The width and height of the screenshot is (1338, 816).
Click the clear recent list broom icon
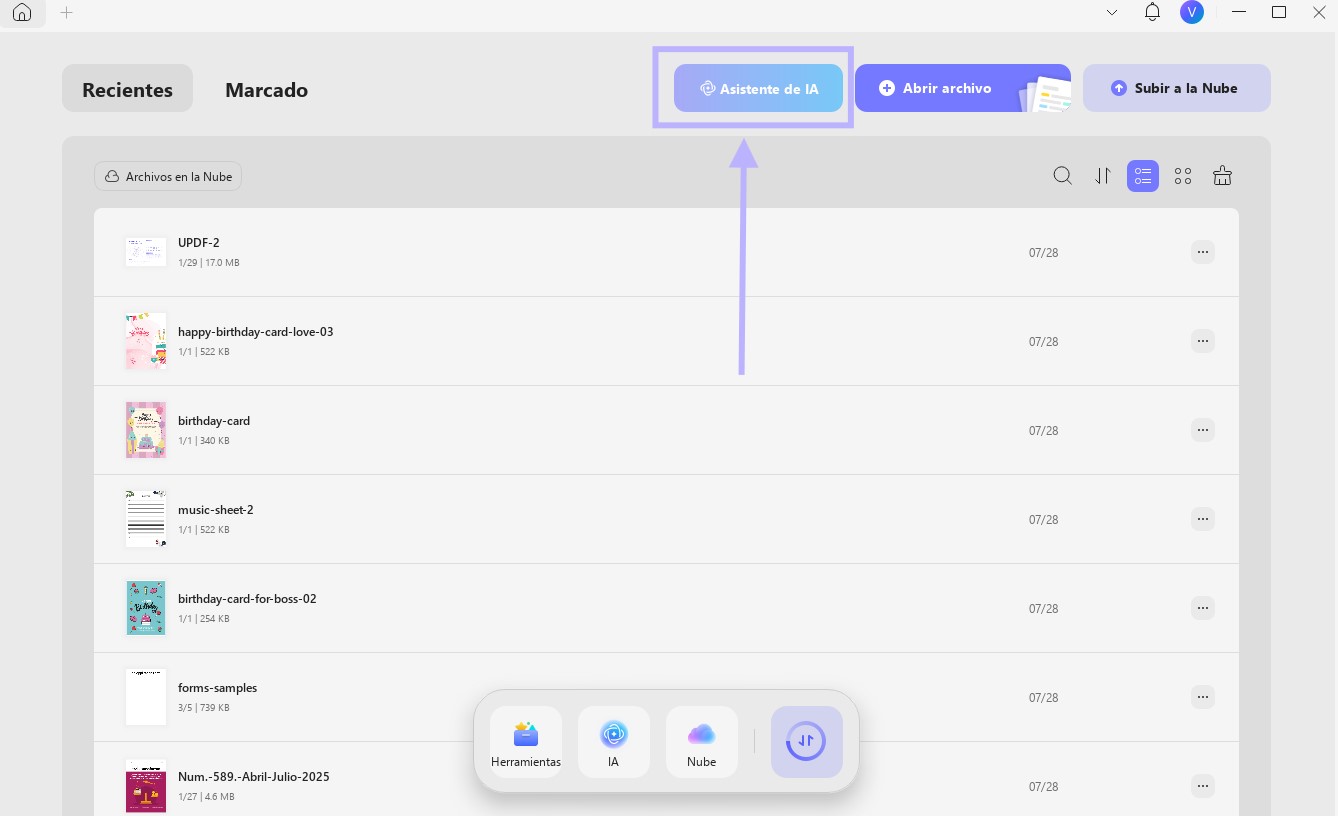[1222, 176]
